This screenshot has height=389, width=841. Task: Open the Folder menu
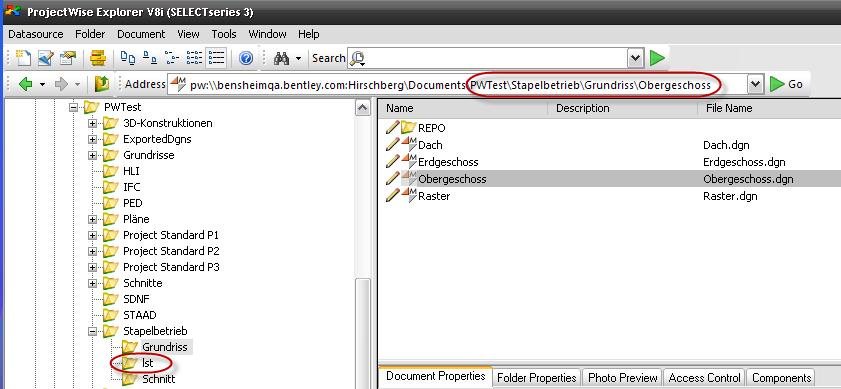tap(90, 34)
